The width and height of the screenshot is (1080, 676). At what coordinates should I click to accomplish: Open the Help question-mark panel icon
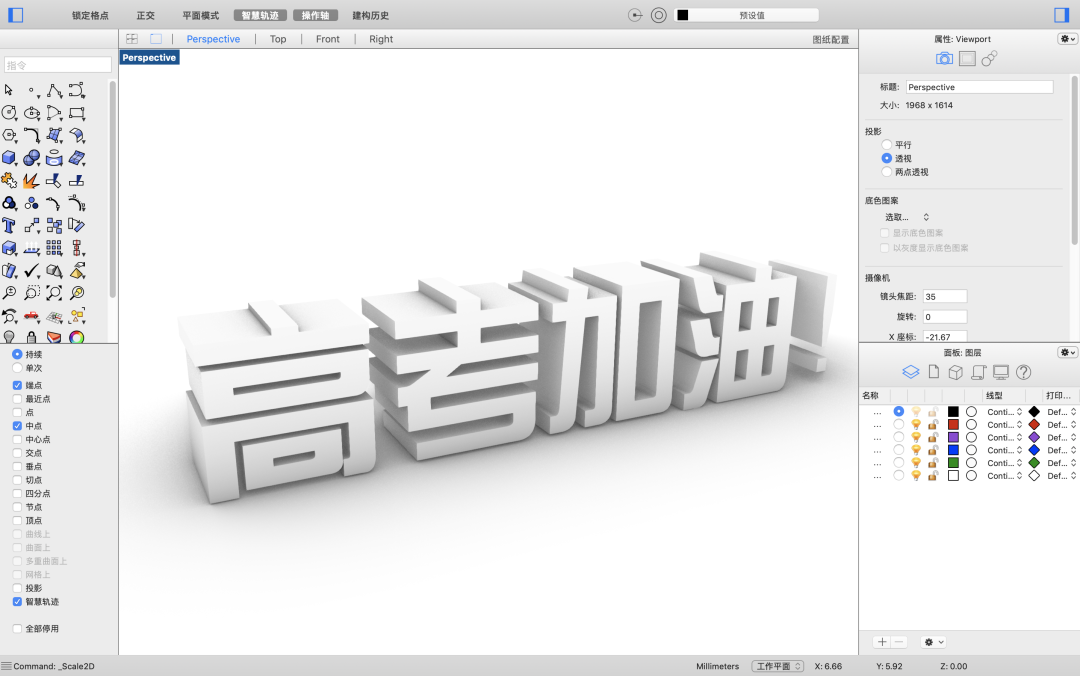tap(1023, 372)
